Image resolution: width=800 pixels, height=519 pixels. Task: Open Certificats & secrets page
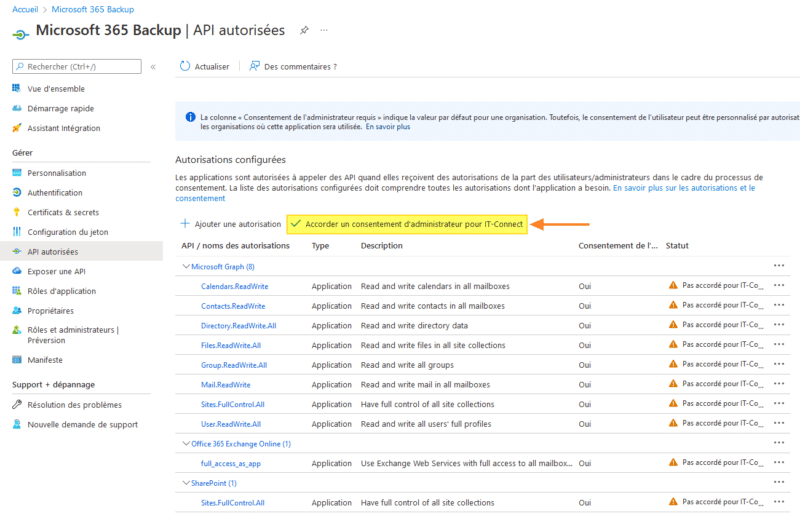click(63, 212)
